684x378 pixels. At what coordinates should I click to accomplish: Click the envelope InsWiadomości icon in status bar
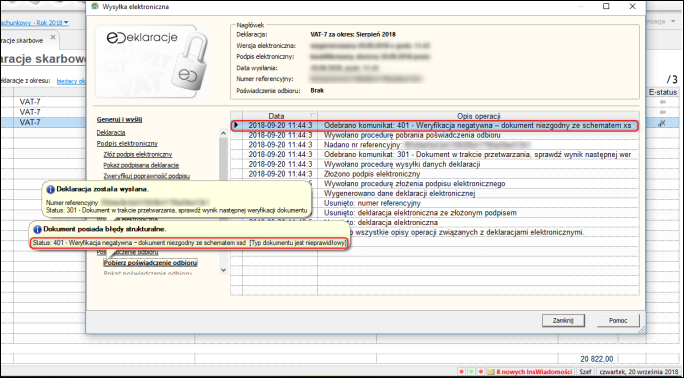tap(490, 372)
